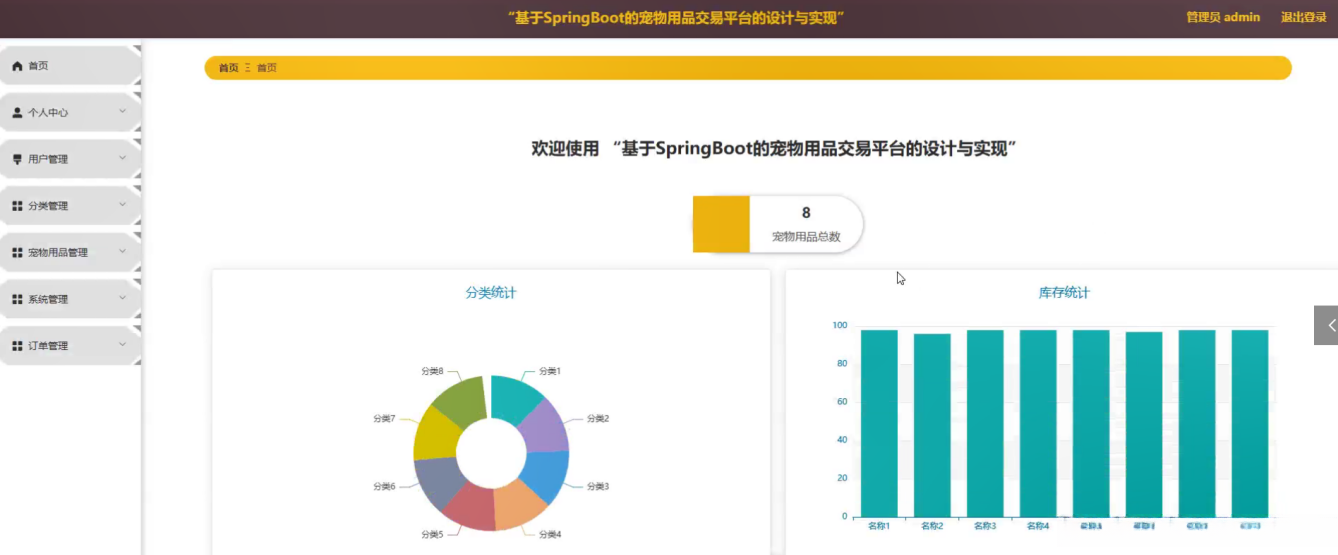The width and height of the screenshot is (1338, 555).
Task: Click the platform title in the top header
Action: (677, 18)
